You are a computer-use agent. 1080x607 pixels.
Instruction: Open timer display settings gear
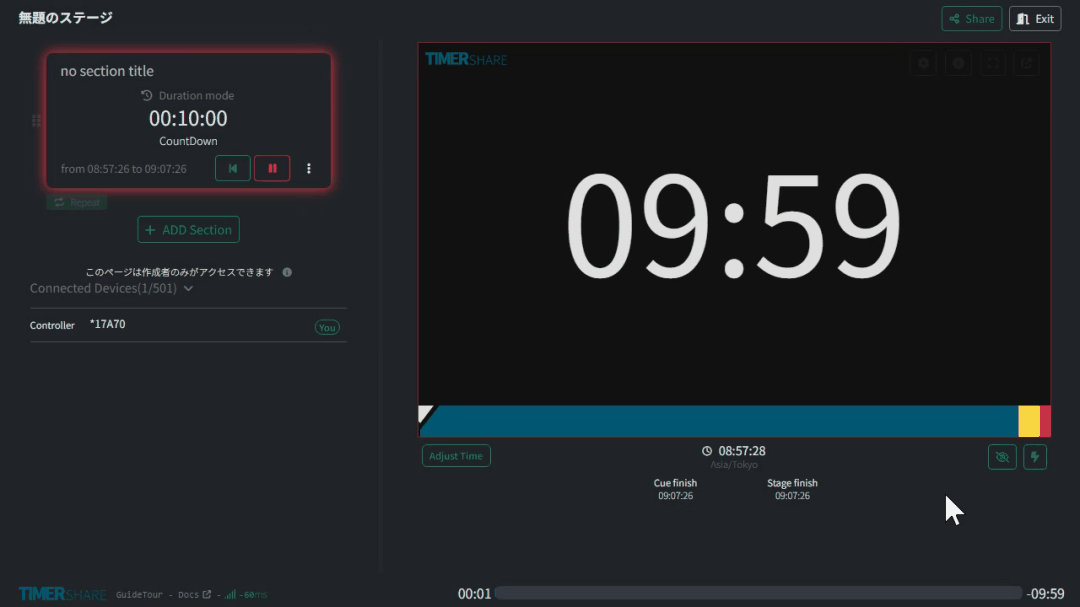(923, 63)
